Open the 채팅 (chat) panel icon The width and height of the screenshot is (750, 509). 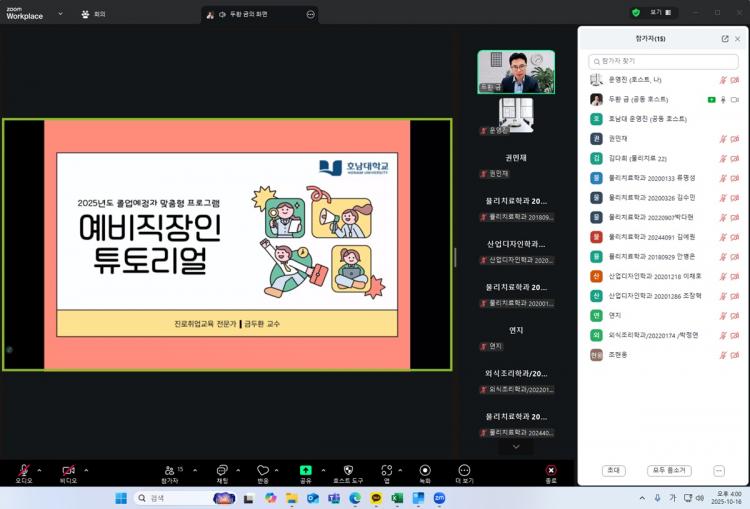(222, 469)
